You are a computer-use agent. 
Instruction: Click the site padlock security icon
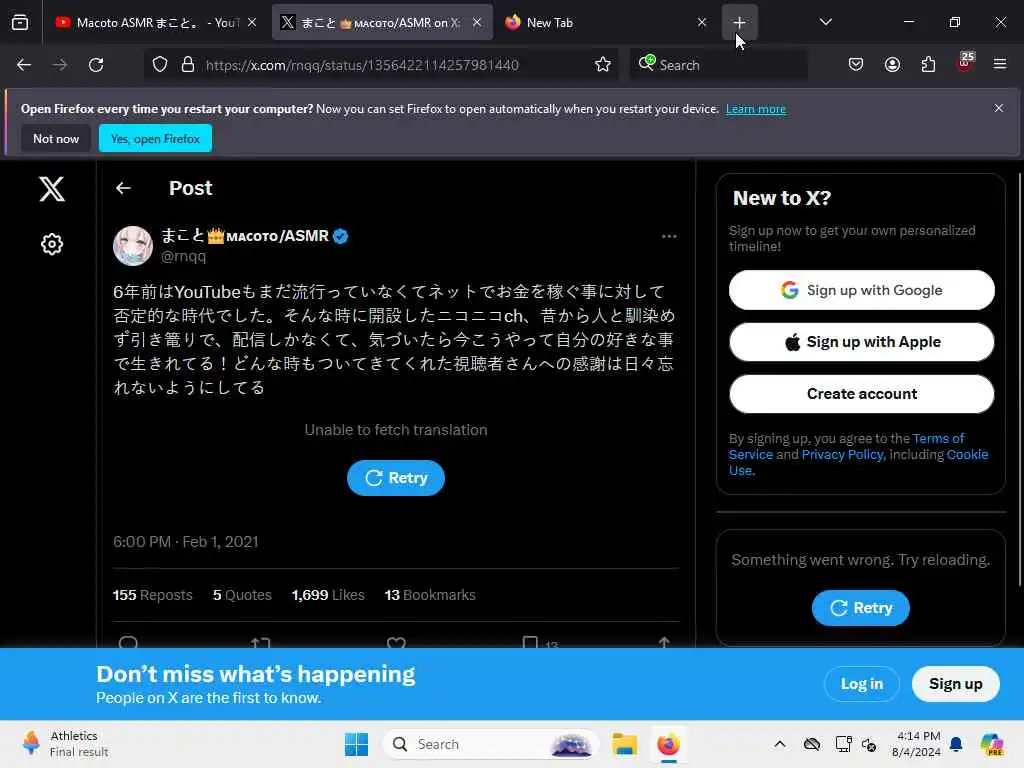188,65
